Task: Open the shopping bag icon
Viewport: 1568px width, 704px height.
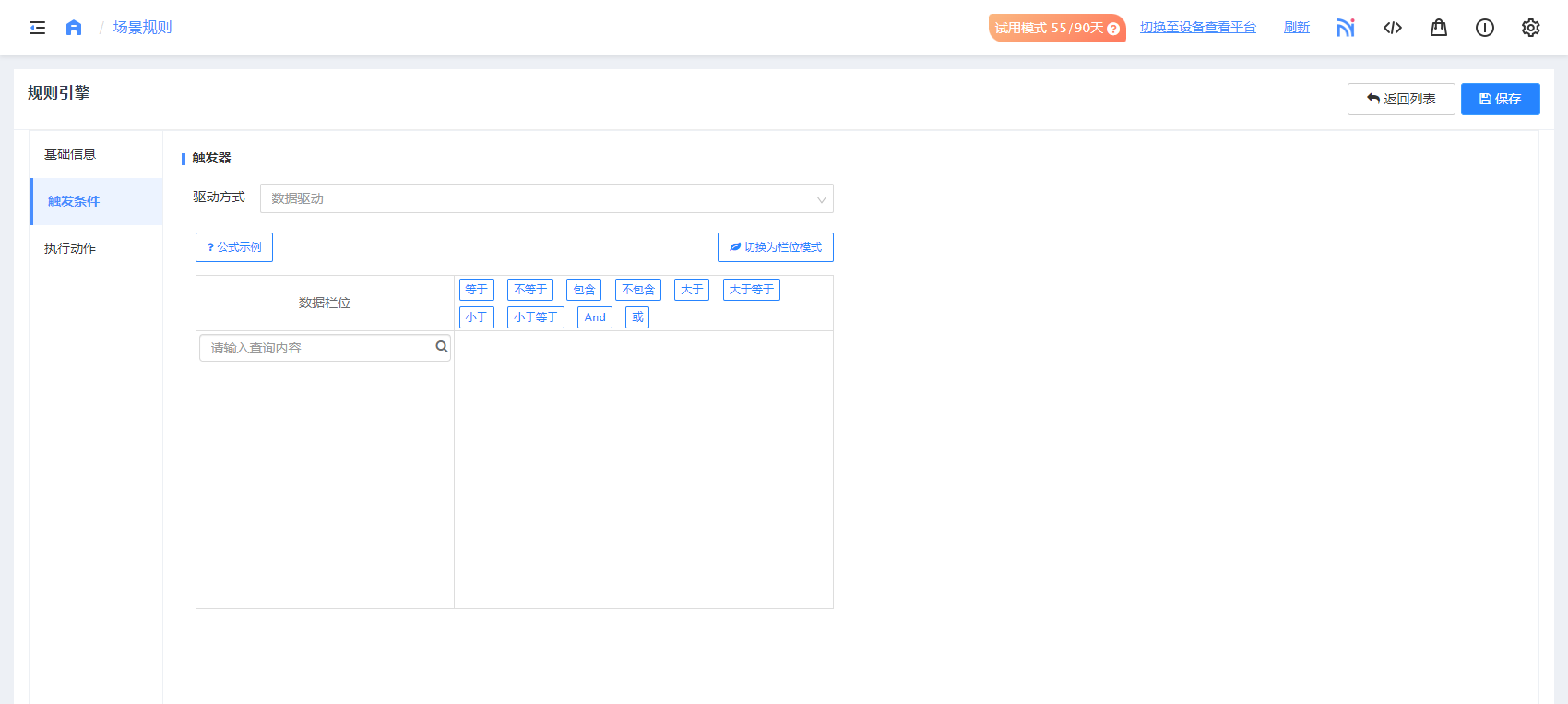Action: click(x=1439, y=28)
